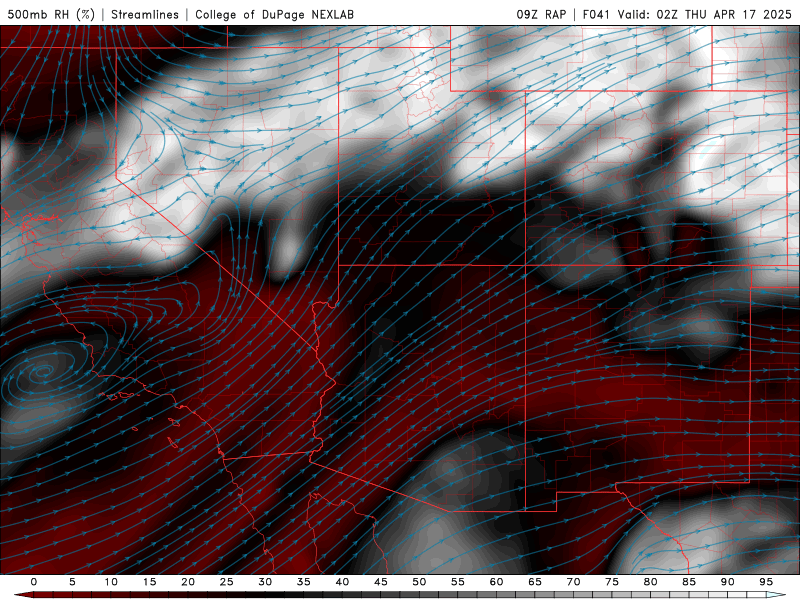800x600 pixels.
Task: Click the "25" label on the color scale
Action: [227, 582]
